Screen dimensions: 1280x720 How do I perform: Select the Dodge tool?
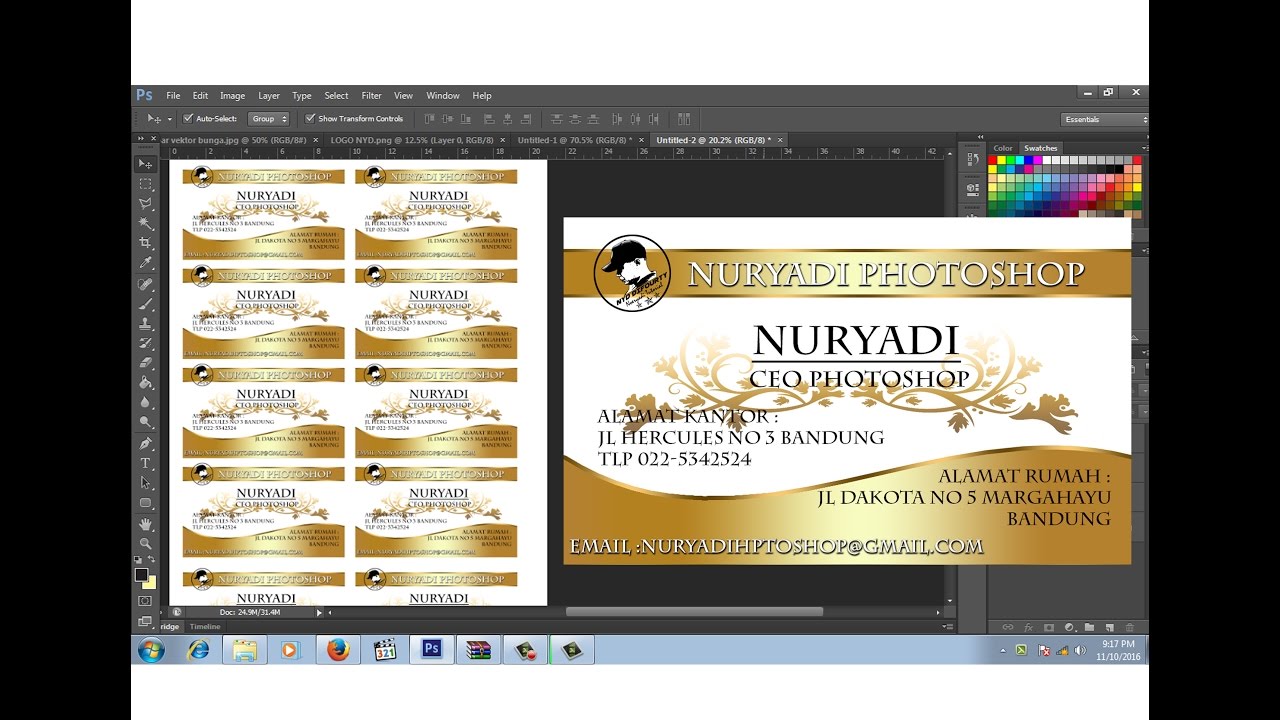tap(146, 423)
